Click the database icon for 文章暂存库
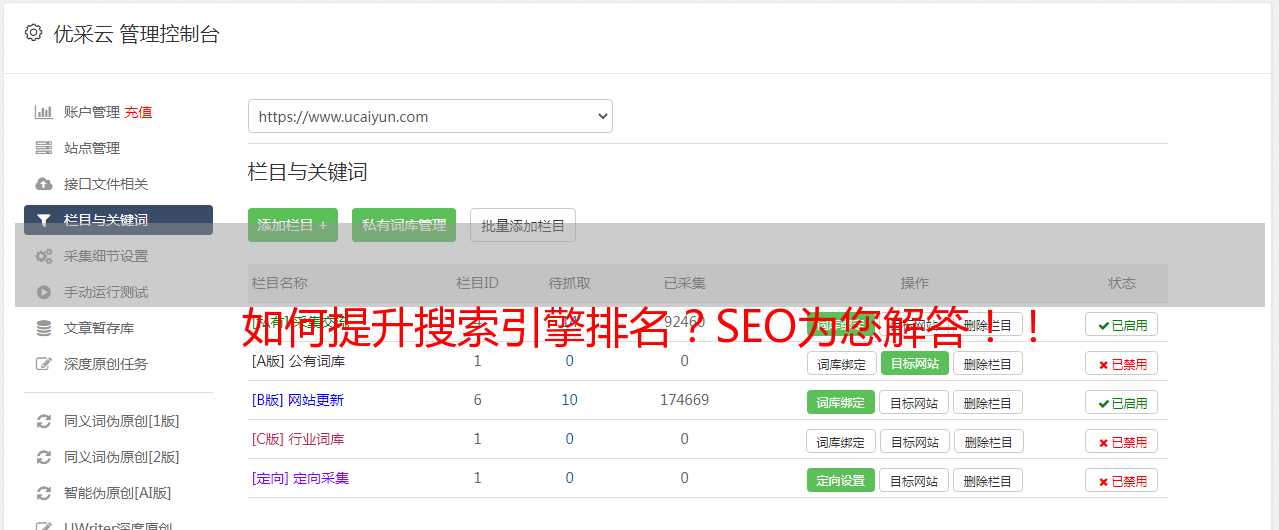The image size is (1279, 530). click(43, 328)
